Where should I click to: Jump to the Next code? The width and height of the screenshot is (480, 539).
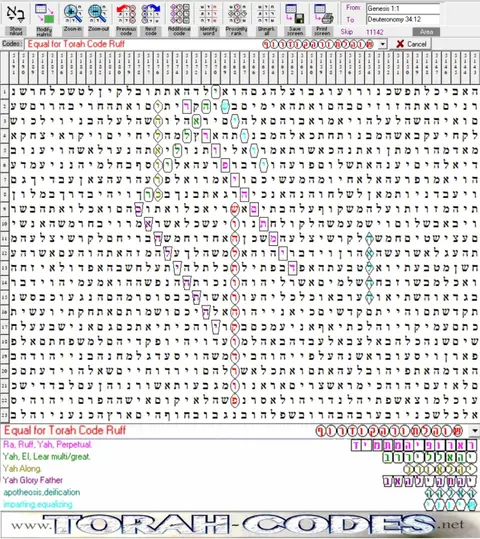(x=151, y=19)
